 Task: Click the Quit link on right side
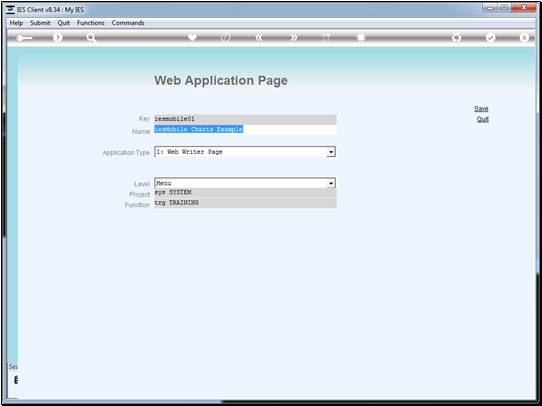(483, 119)
